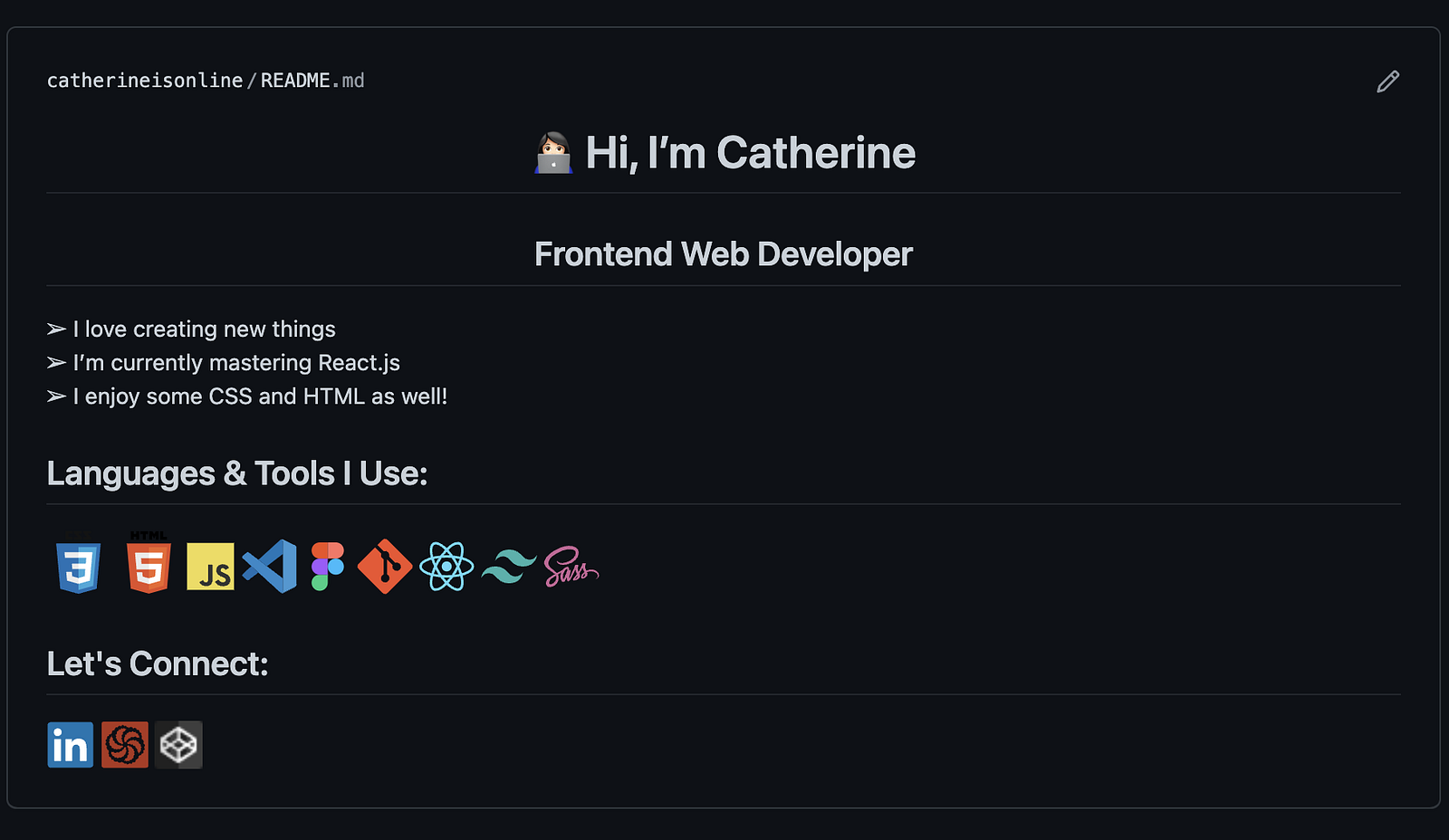
Task: Click the "Hi, I'm Catherine" heading
Action: pyautogui.click(x=750, y=153)
